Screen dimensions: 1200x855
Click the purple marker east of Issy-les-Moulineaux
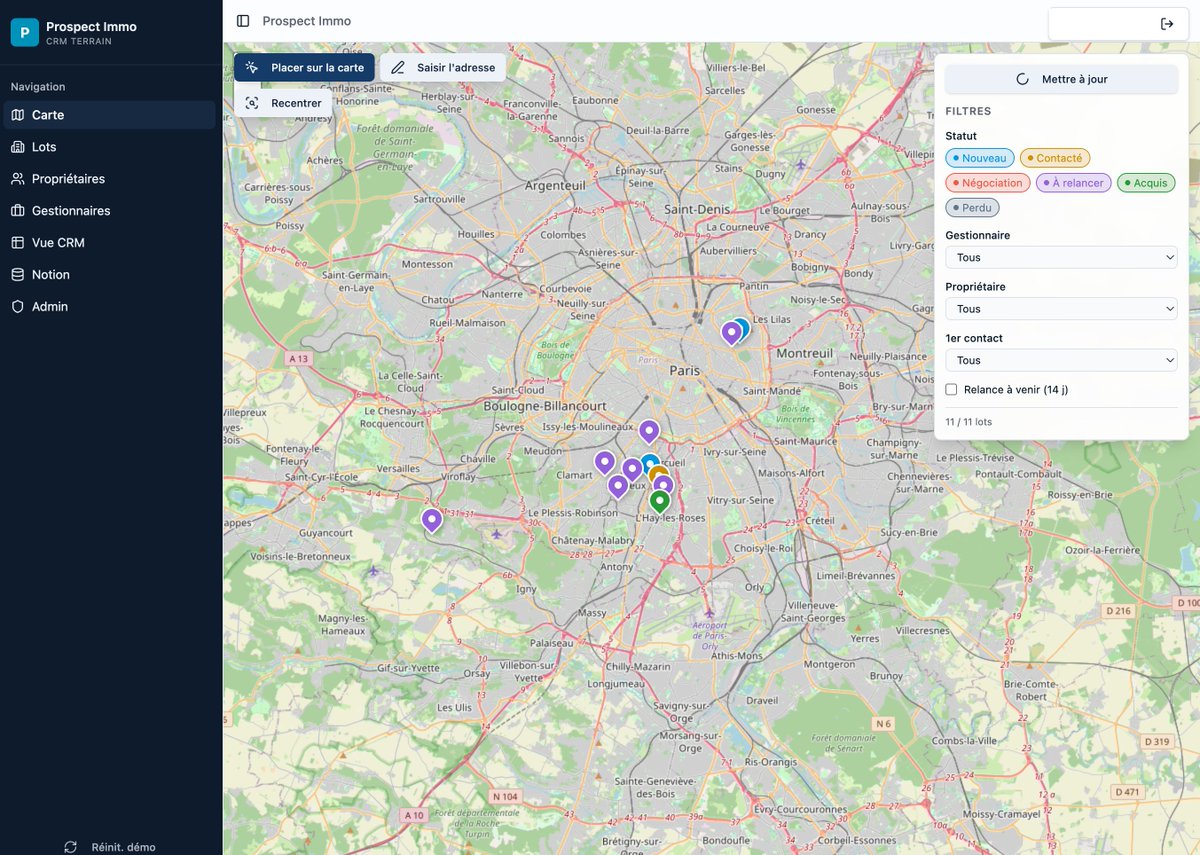pyautogui.click(x=649, y=431)
